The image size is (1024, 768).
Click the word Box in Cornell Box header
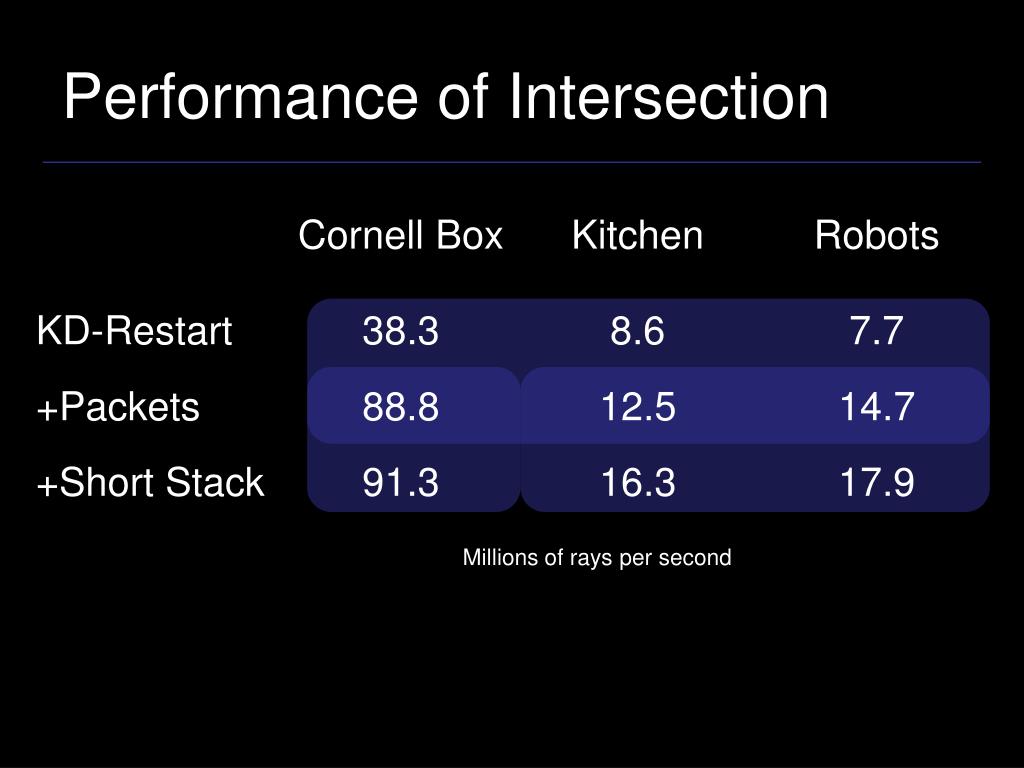click(x=470, y=235)
